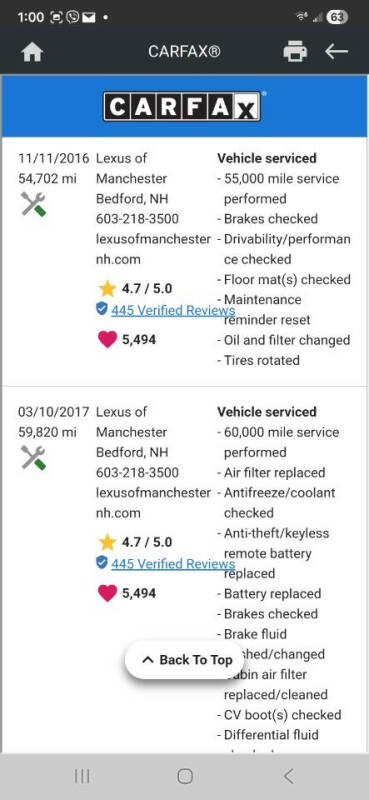The image size is (369, 800).
Task: Tap the Home icon in the header
Action: click(32, 52)
